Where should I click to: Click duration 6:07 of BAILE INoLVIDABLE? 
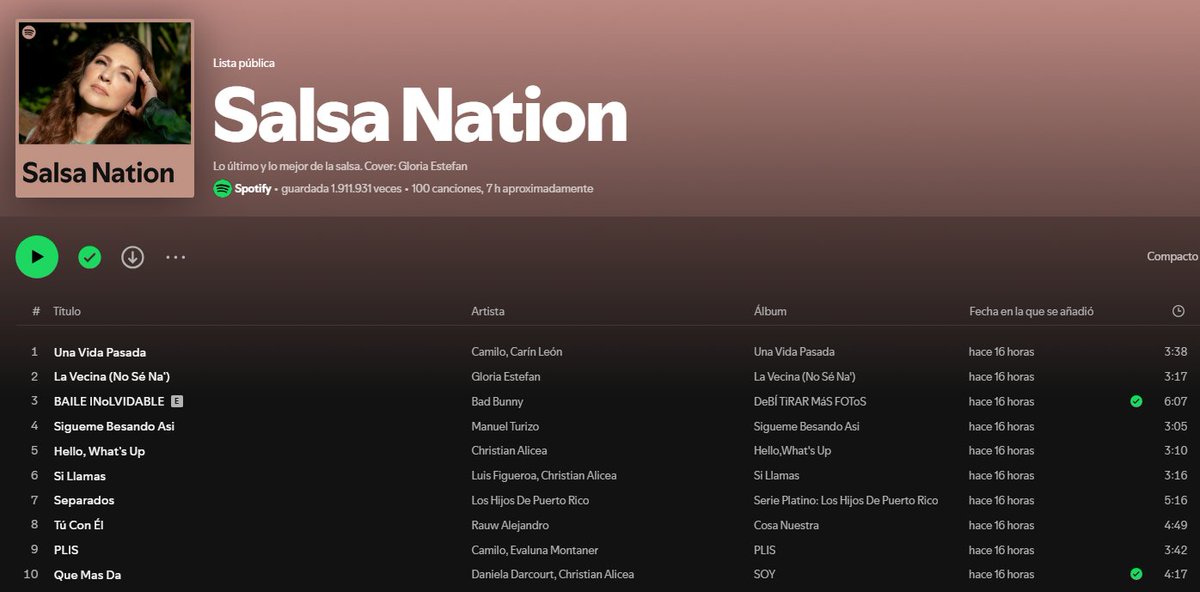coord(1176,401)
